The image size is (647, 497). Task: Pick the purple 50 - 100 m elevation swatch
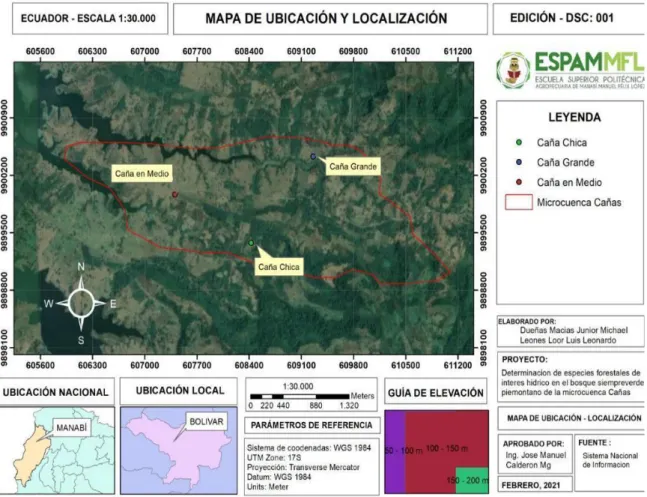pos(395,452)
